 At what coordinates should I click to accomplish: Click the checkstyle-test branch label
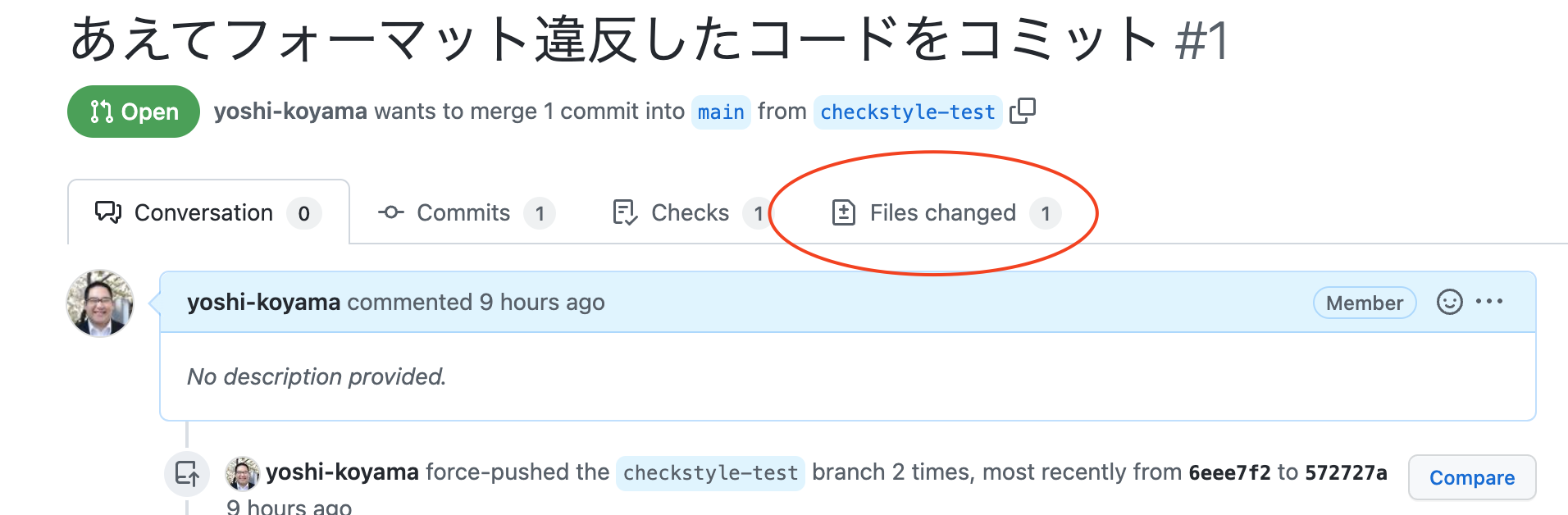pyautogui.click(x=907, y=112)
